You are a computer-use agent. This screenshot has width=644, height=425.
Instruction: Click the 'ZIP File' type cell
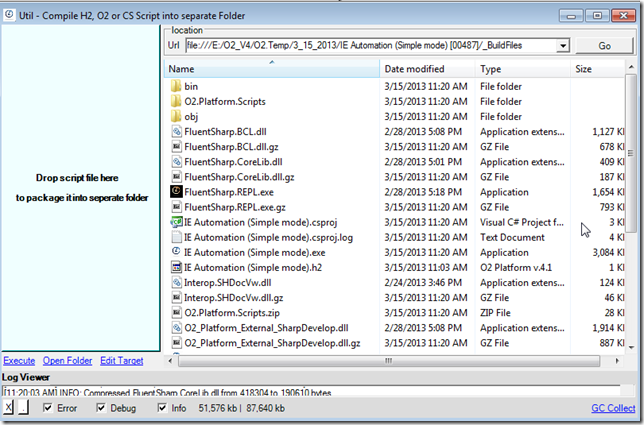click(495, 313)
